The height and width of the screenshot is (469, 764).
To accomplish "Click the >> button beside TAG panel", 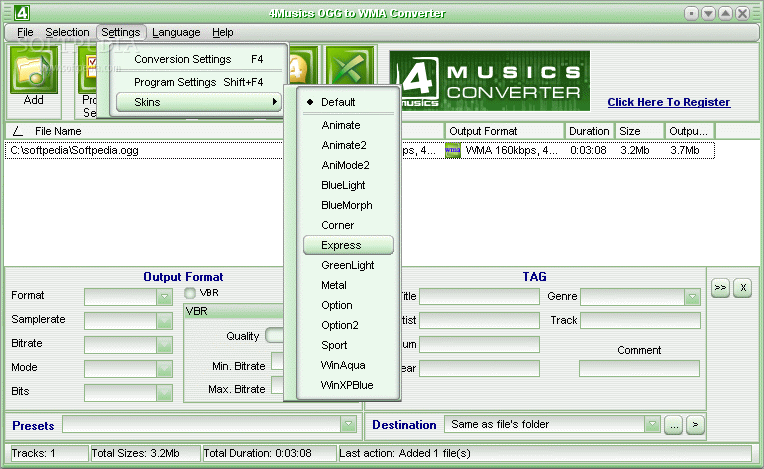I will click(720, 287).
